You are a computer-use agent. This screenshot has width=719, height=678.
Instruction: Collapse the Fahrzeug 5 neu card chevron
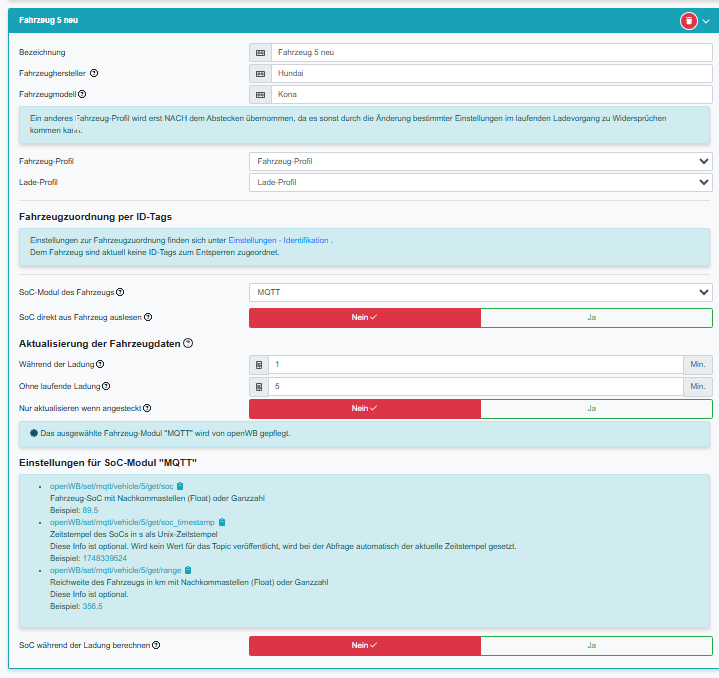tap(706, 20)
